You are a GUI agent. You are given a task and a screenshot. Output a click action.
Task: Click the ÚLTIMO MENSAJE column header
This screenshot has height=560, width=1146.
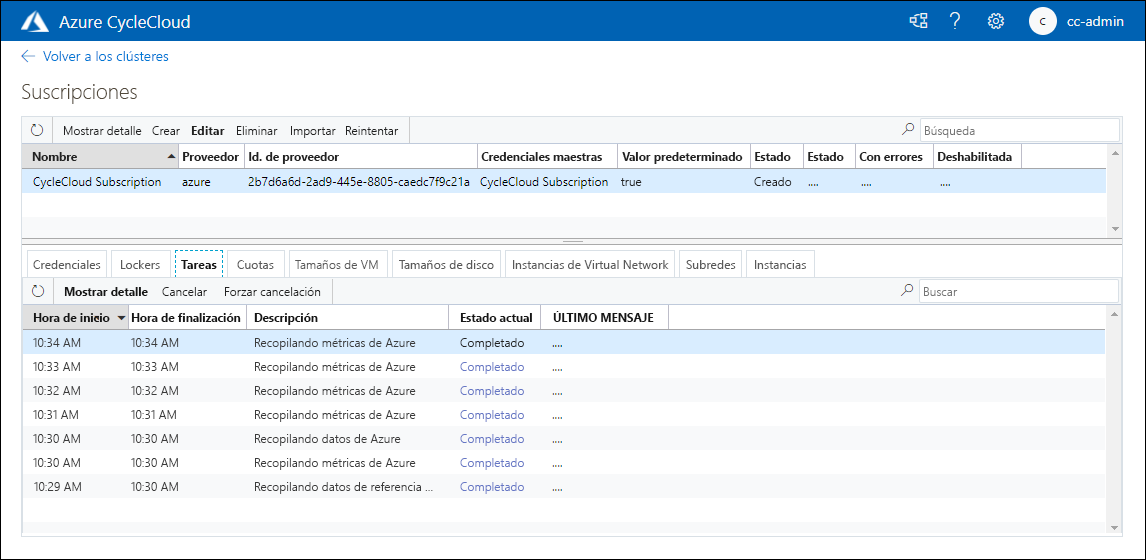pyautogui.click(x=604, y=318)
